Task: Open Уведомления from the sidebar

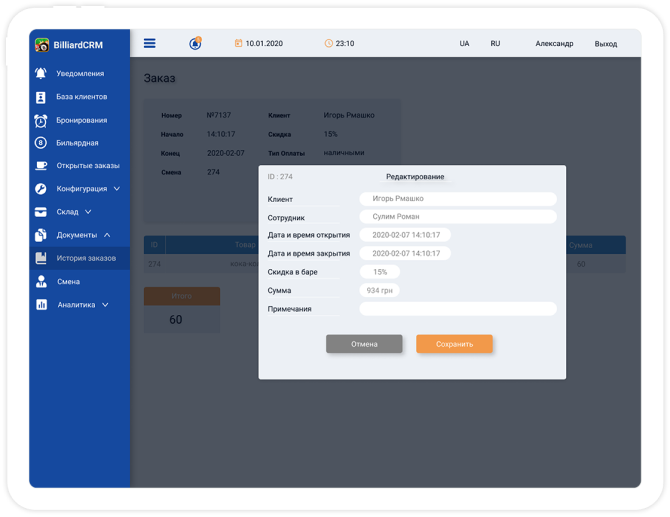Action: pyautogui.click(x=79, y=73)
